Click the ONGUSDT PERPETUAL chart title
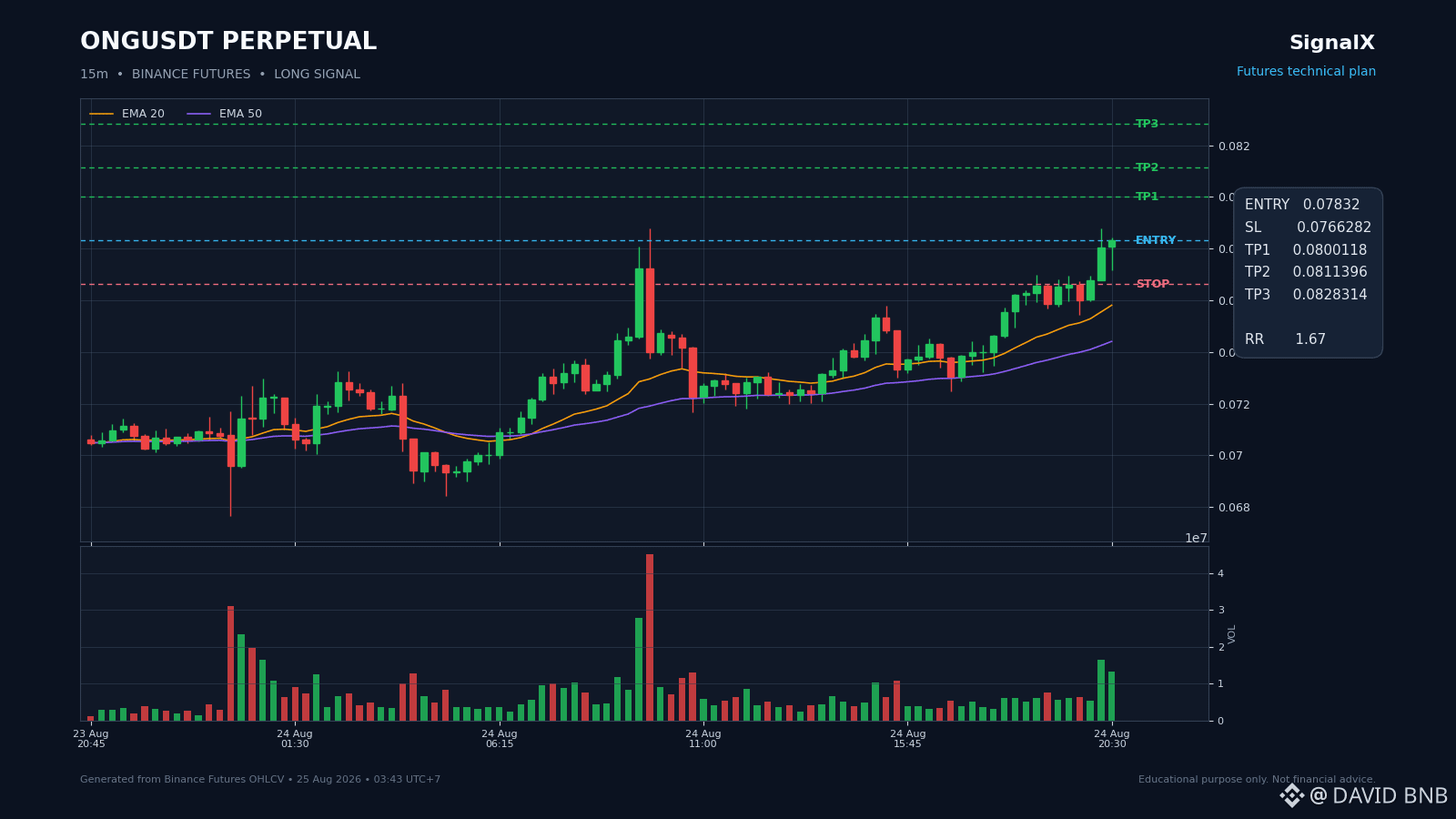Viewport: 1456px width, 819px height. point(228,42)
